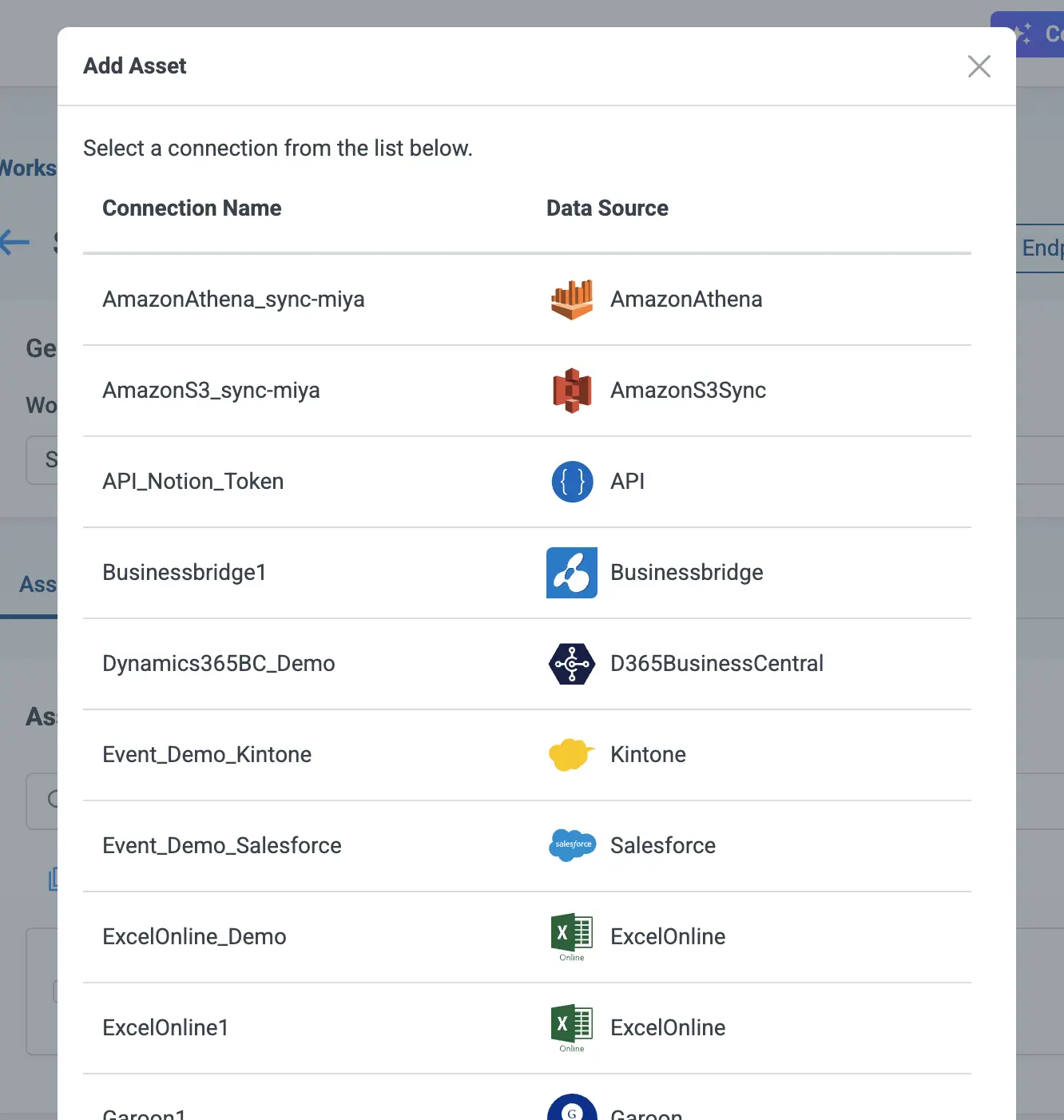Click the blue API curly braces icon
This screenshot has width=1064, height=1120.
click(572, 482)
